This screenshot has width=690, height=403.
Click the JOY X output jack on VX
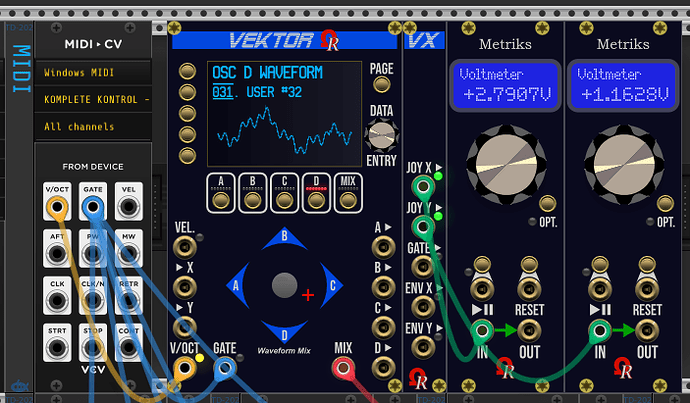point(423,187)
